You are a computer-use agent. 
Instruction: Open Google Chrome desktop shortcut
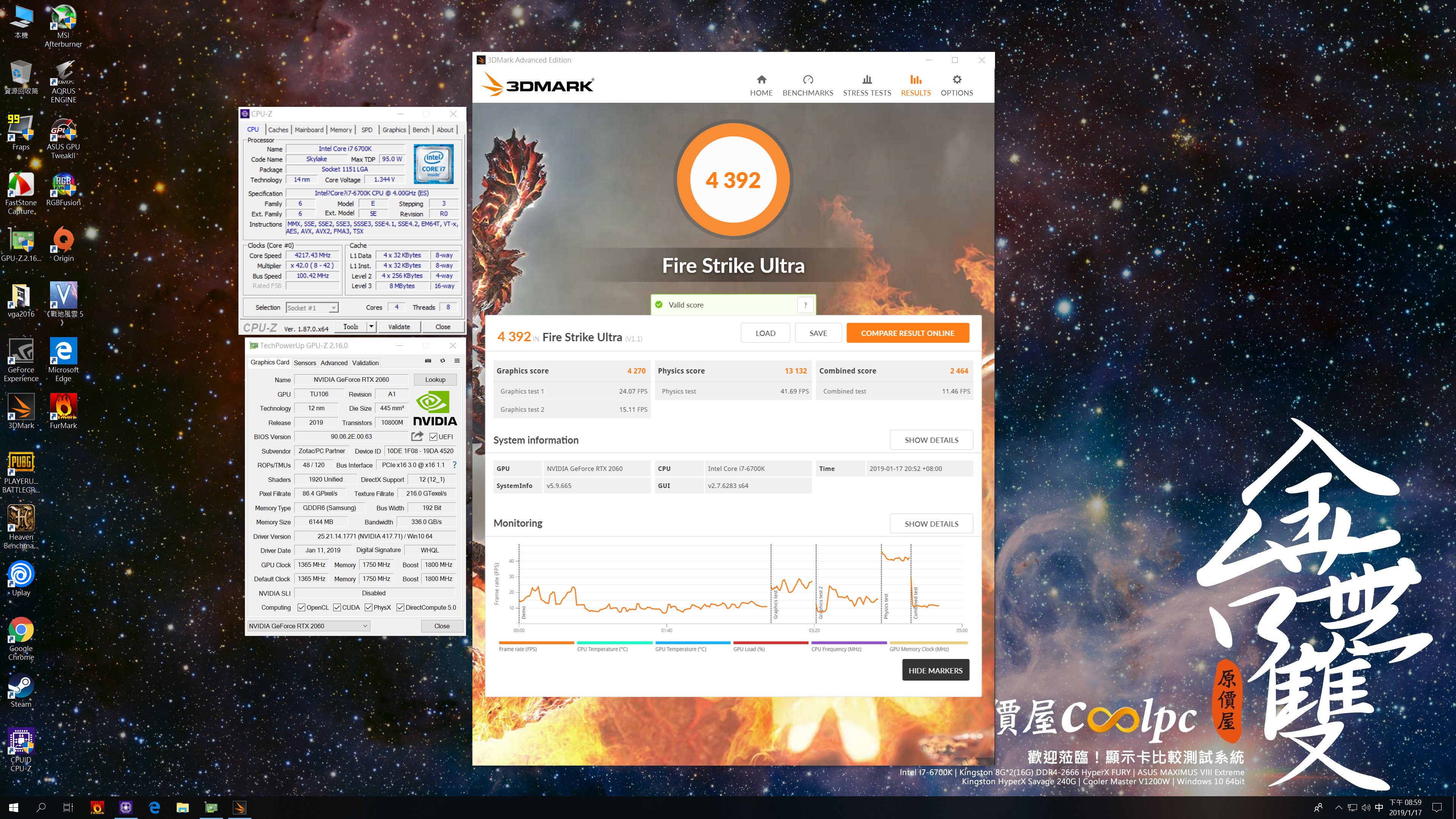click(x=21, y=639)
